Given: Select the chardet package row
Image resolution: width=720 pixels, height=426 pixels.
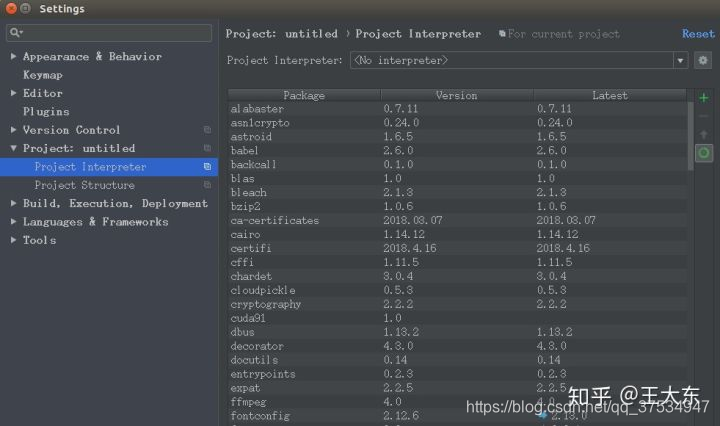Looking at the screenshot, I should [457, 276].
